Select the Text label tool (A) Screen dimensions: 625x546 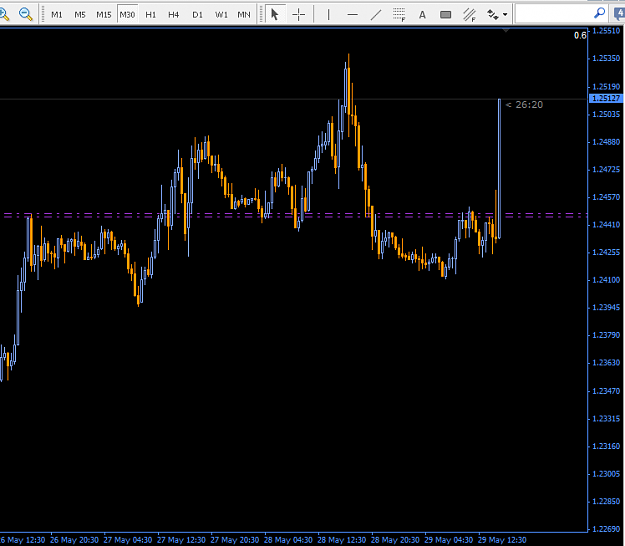point(422,15)
